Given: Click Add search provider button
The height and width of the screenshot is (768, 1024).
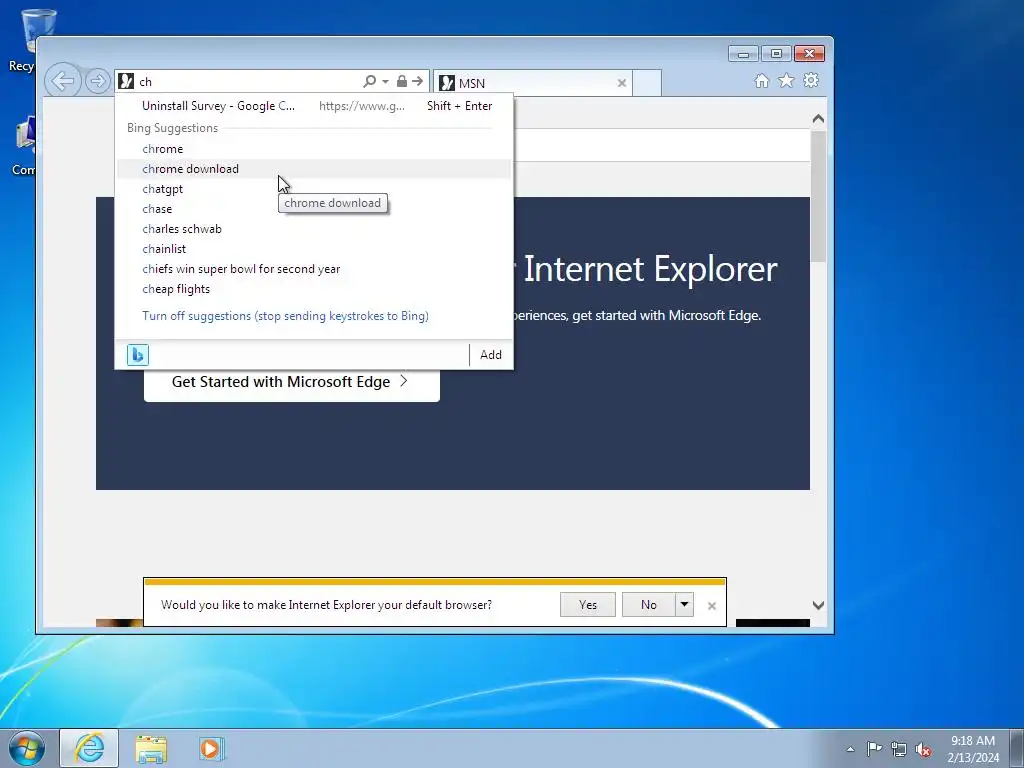Looking at the screenshot, I should pos(491,355).
